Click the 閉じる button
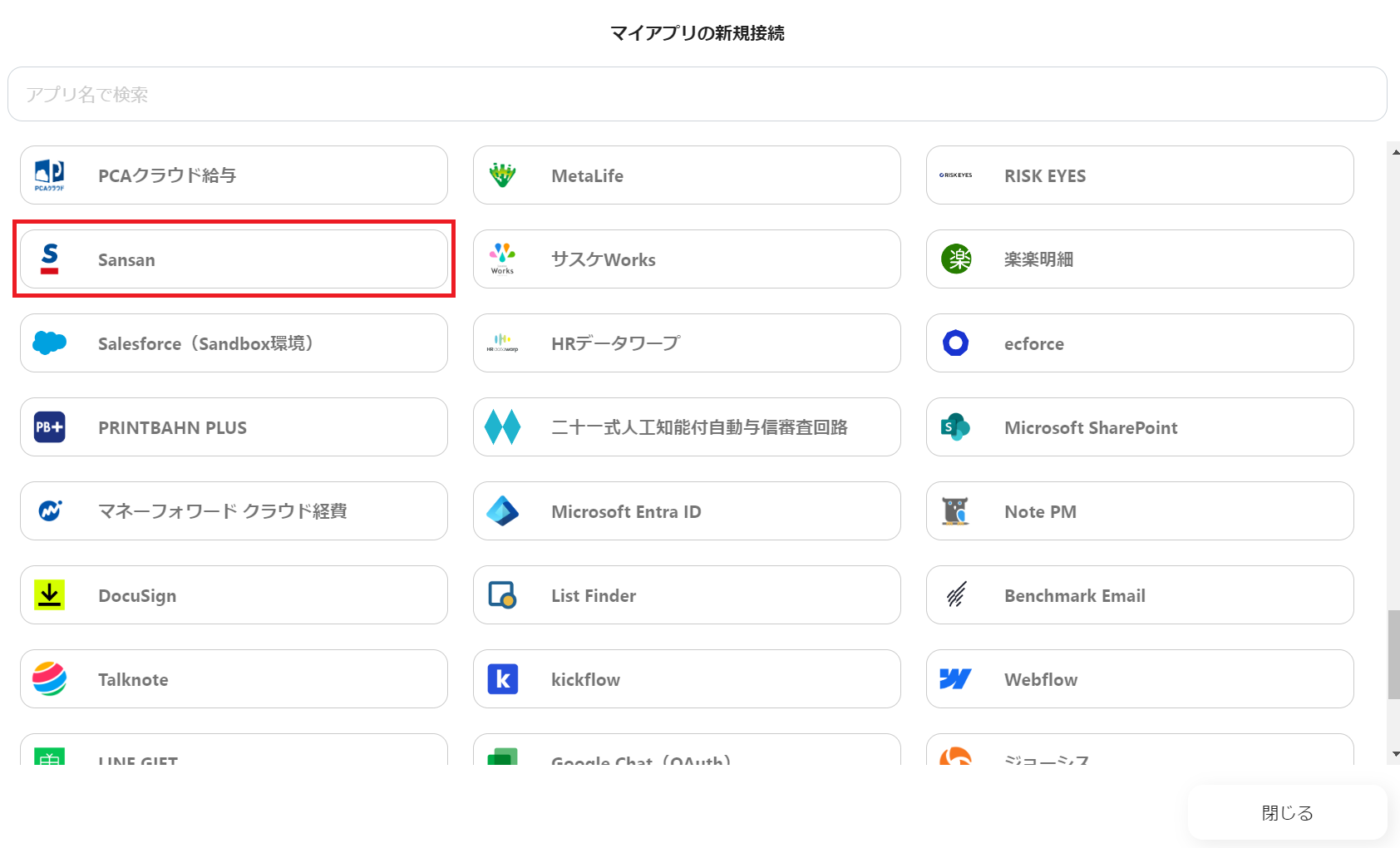This screenshot has height=848, width=1400. coord(1287,812)
